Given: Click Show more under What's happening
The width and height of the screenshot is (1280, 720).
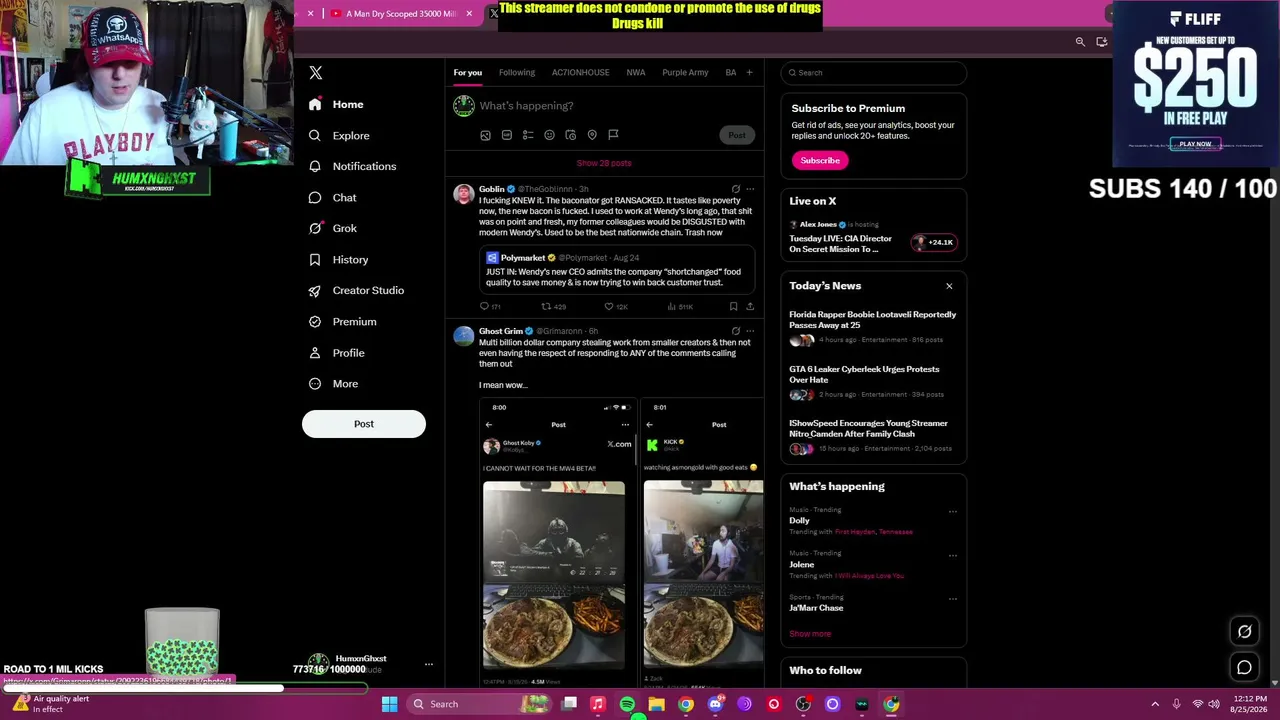Looking at the screenshot, I should pyautogui.click(x=810, y=634).
